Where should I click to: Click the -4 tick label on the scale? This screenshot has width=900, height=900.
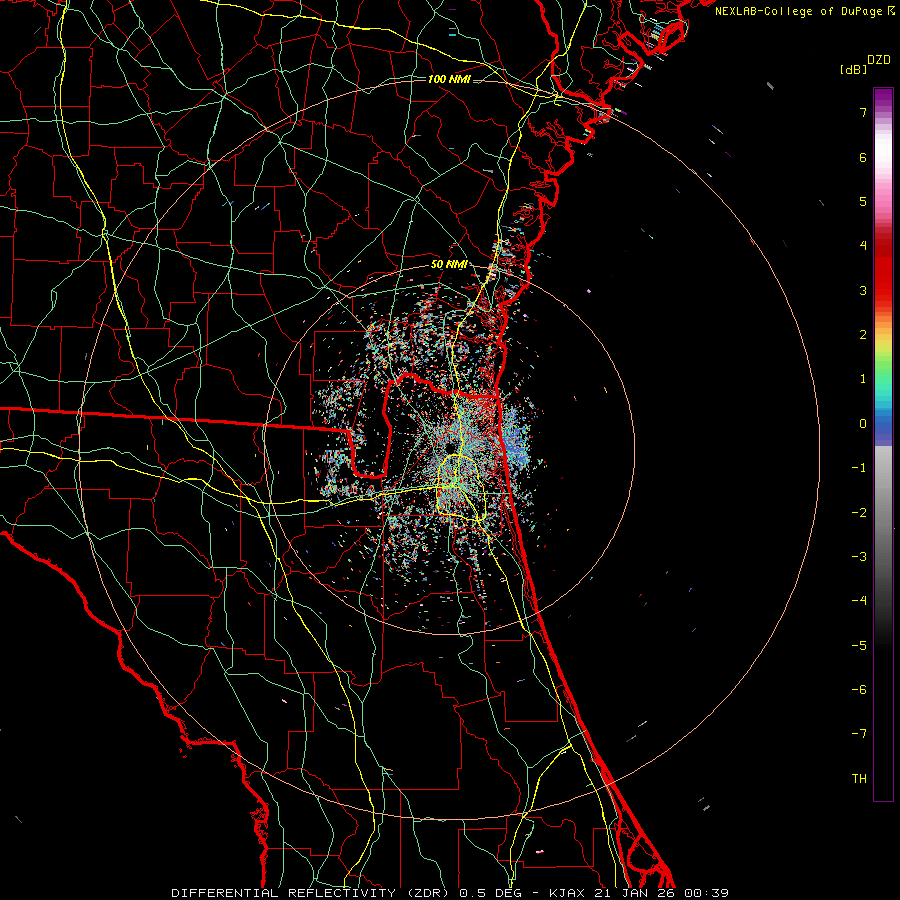859,601
